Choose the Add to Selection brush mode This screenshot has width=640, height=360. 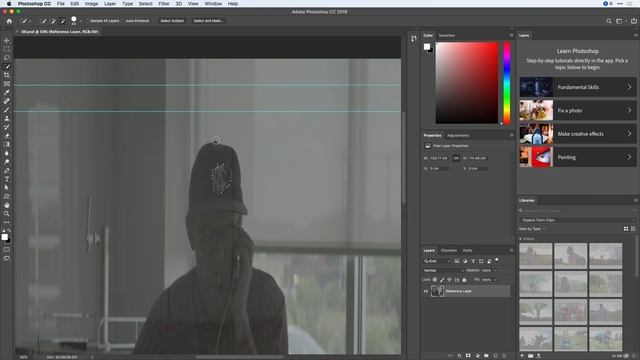point(53,21)
